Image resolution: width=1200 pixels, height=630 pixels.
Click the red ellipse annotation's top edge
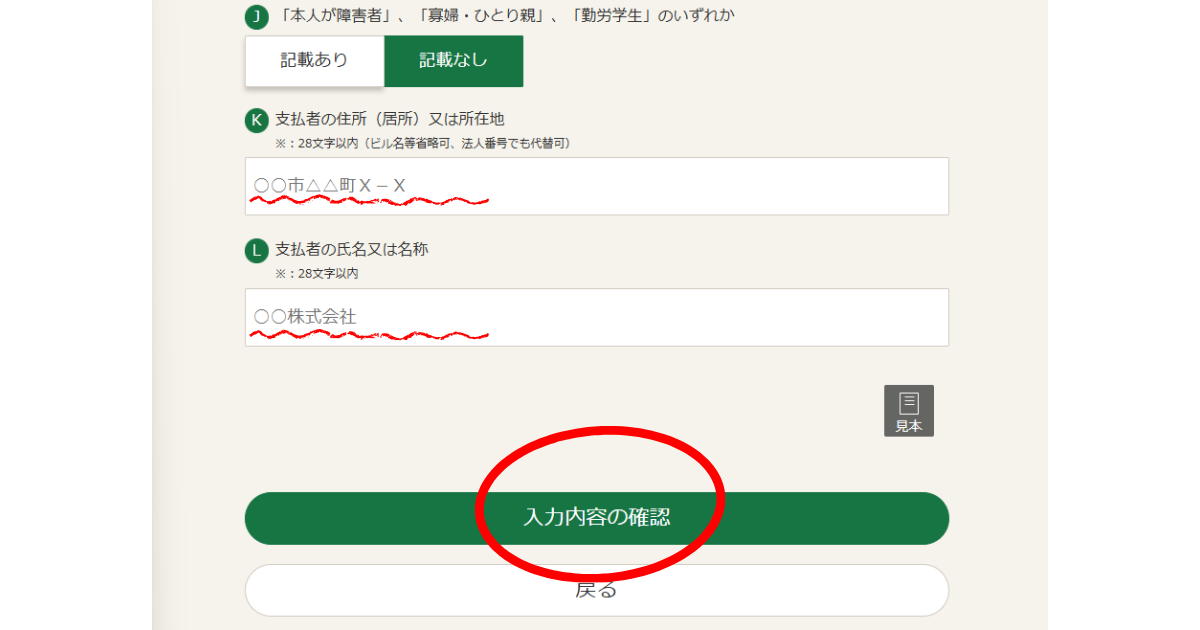point(600,432)
